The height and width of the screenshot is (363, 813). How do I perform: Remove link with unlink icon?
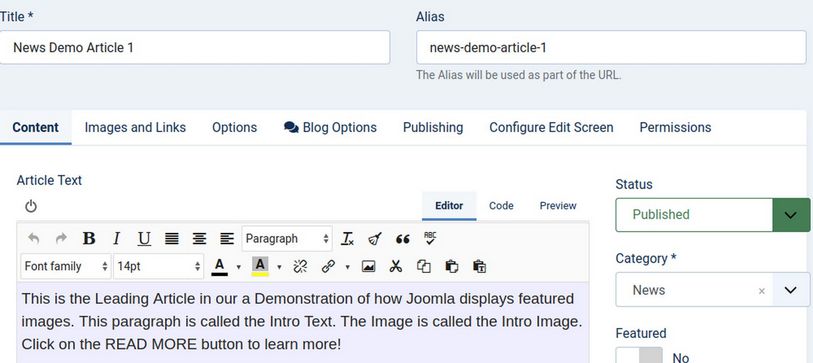tap(300, 267)
